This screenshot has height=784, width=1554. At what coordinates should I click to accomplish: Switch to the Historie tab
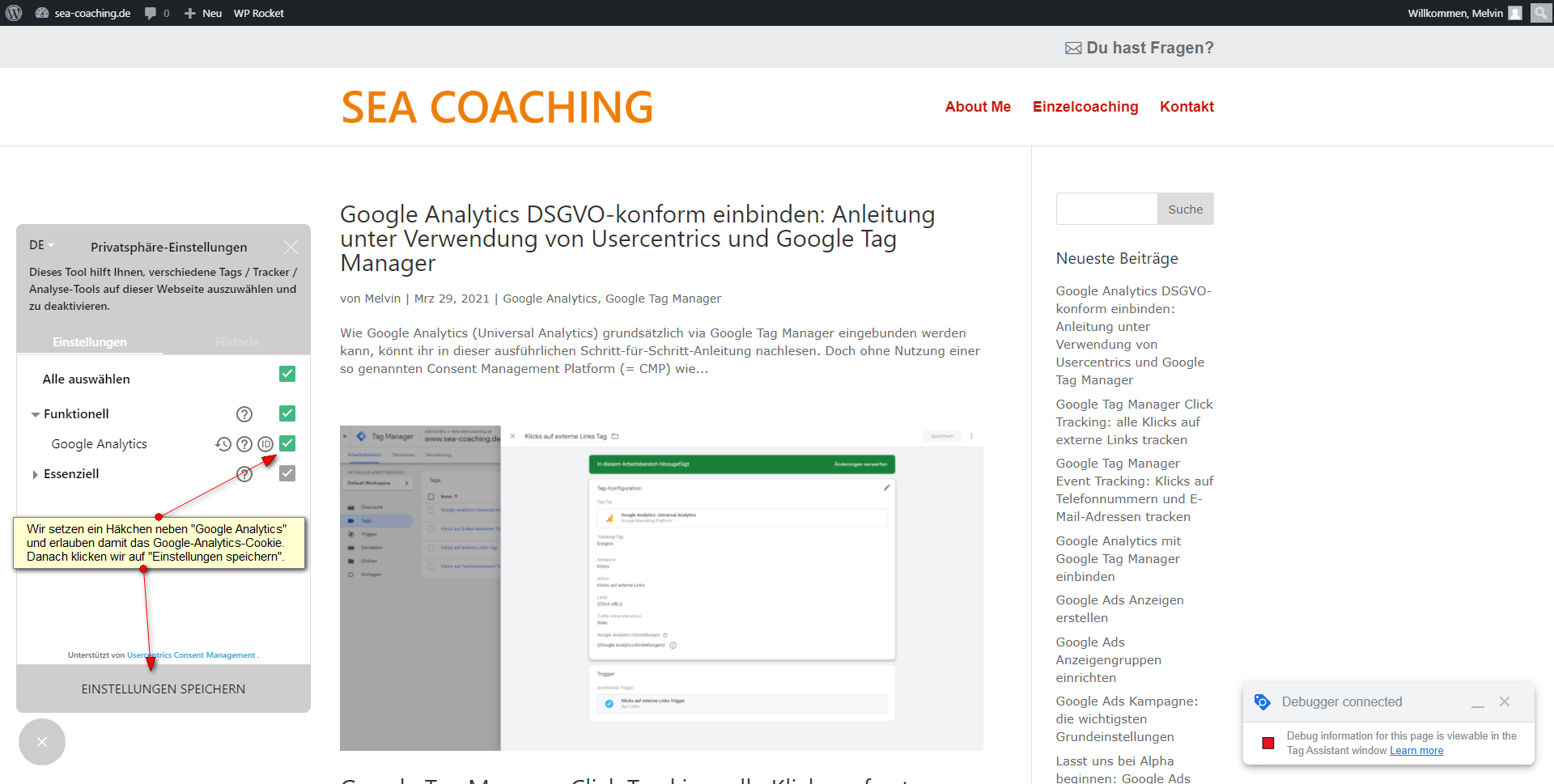[236, 342]
